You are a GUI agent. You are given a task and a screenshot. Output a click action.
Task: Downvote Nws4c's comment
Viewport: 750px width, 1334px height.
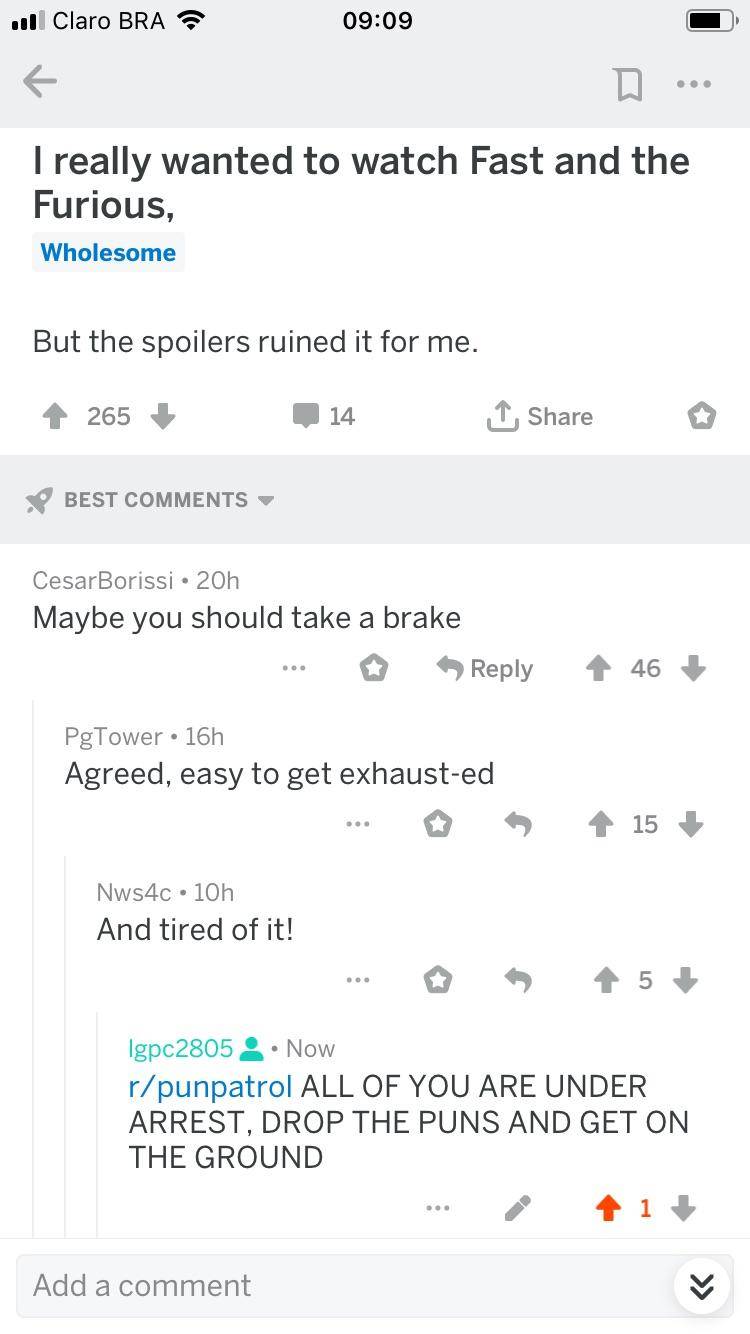point(685,981)
